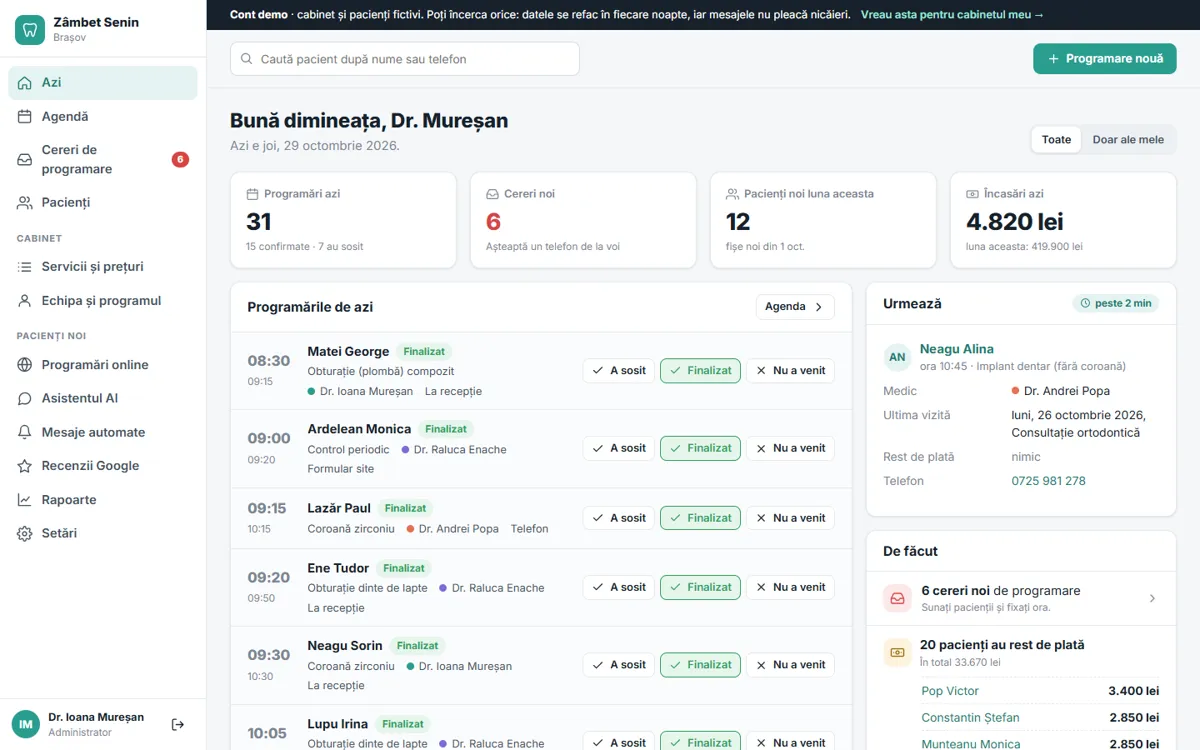Go to Cereri de programare
The image size is (1200, 750).
tap(103, 159)
